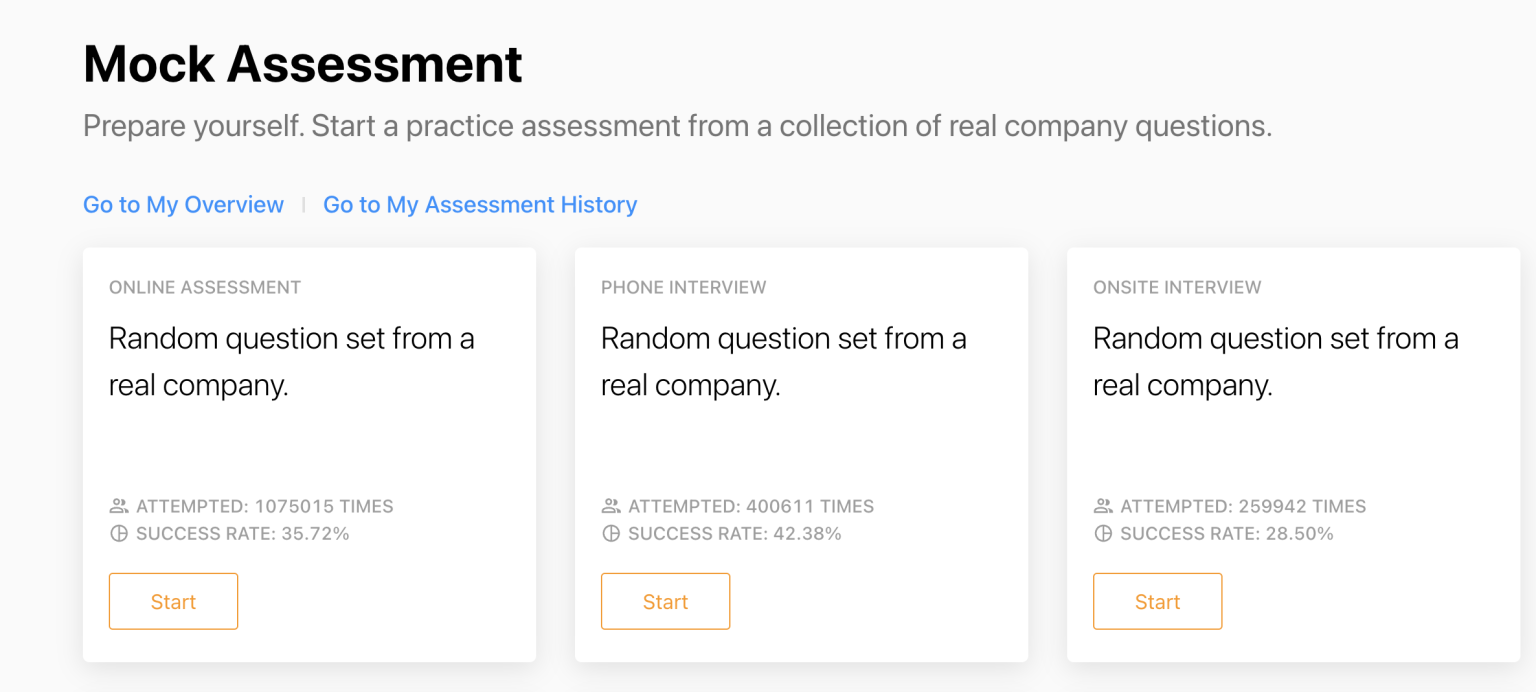Click the ONLINE ASSESSMENT card label

[205, 288]
